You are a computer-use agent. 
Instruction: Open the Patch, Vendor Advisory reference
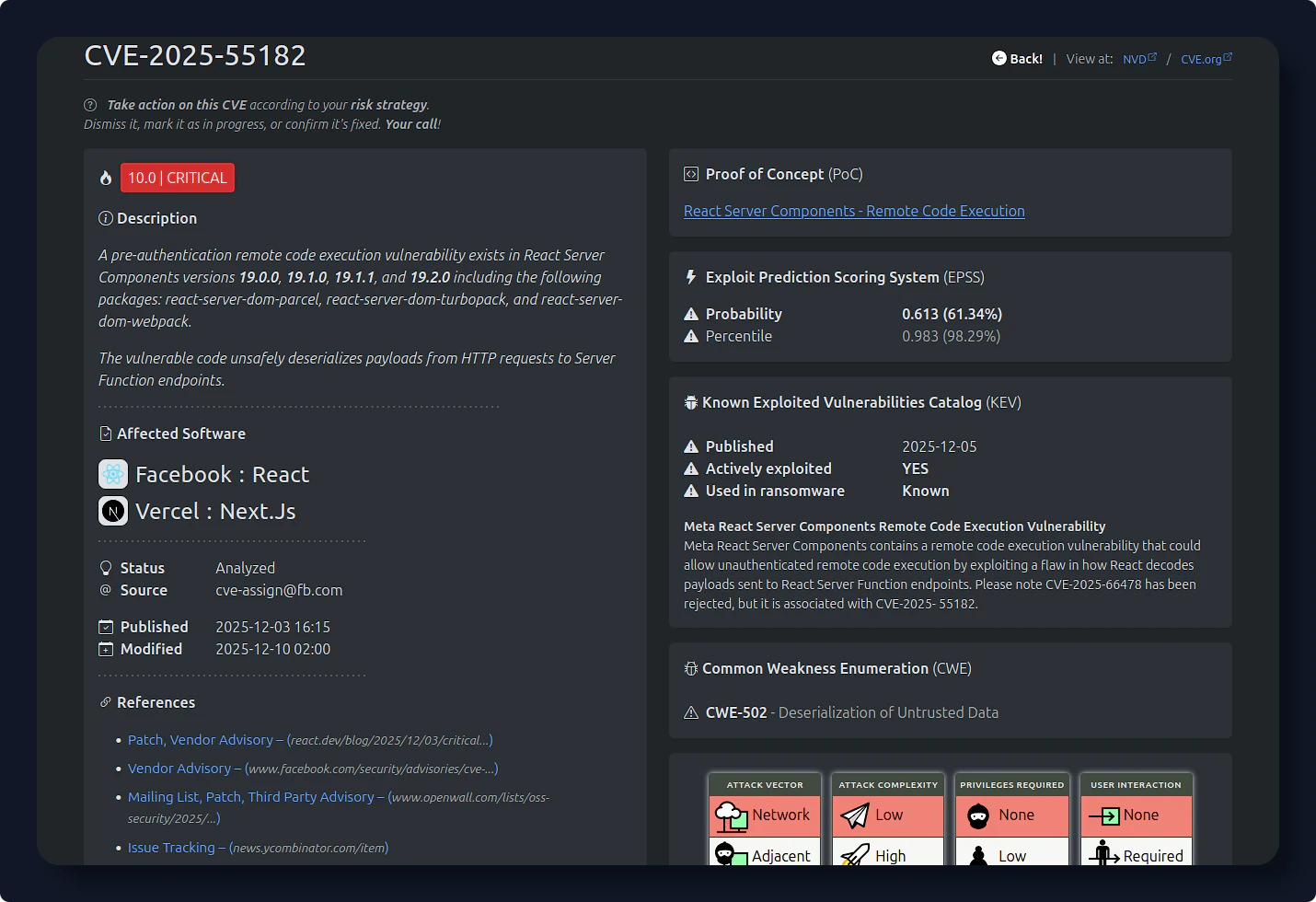(x=200, y=740)
